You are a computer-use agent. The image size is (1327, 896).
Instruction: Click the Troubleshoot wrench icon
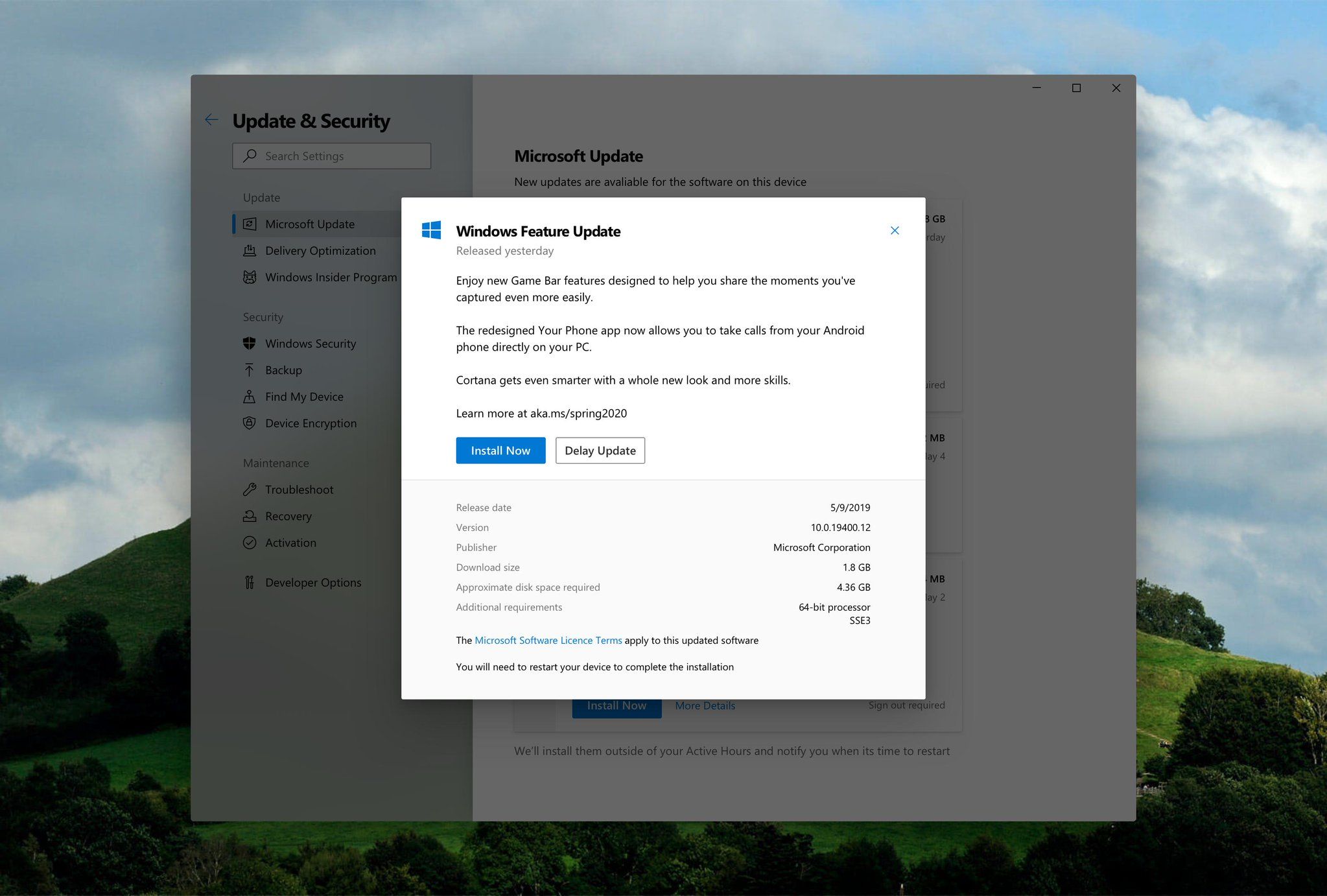(250, 489)
